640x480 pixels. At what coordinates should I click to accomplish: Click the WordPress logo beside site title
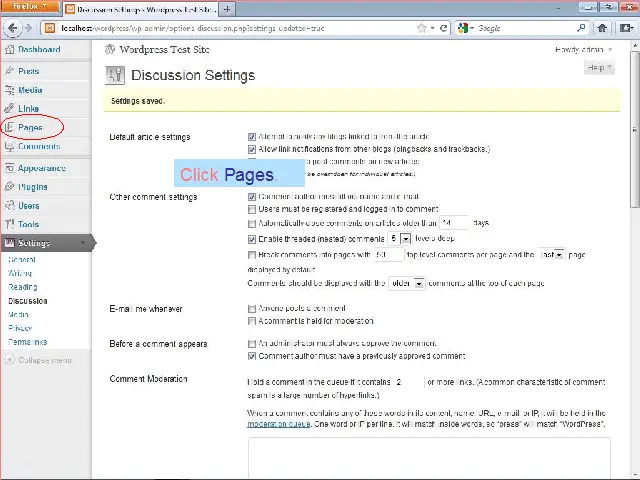click(109, 49)
